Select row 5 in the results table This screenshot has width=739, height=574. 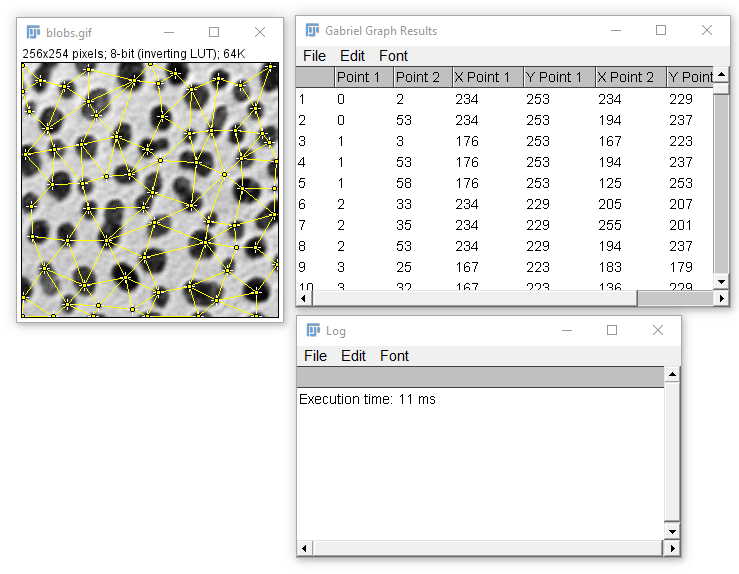click(504, 183)
